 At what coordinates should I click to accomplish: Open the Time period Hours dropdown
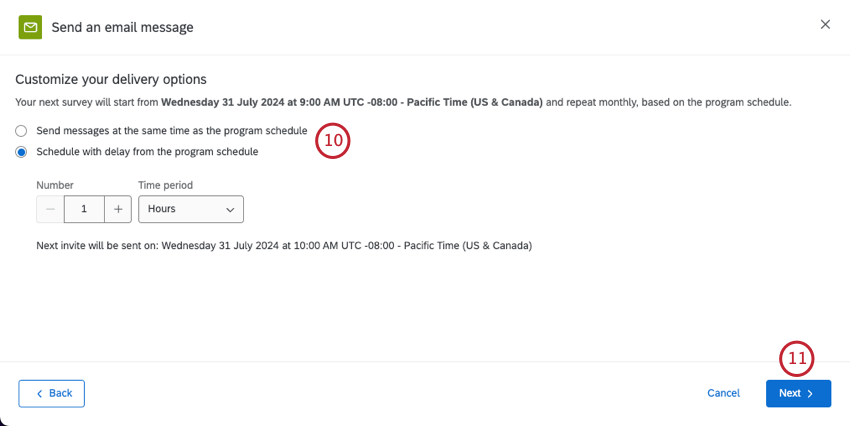click(x=190, y=209)
